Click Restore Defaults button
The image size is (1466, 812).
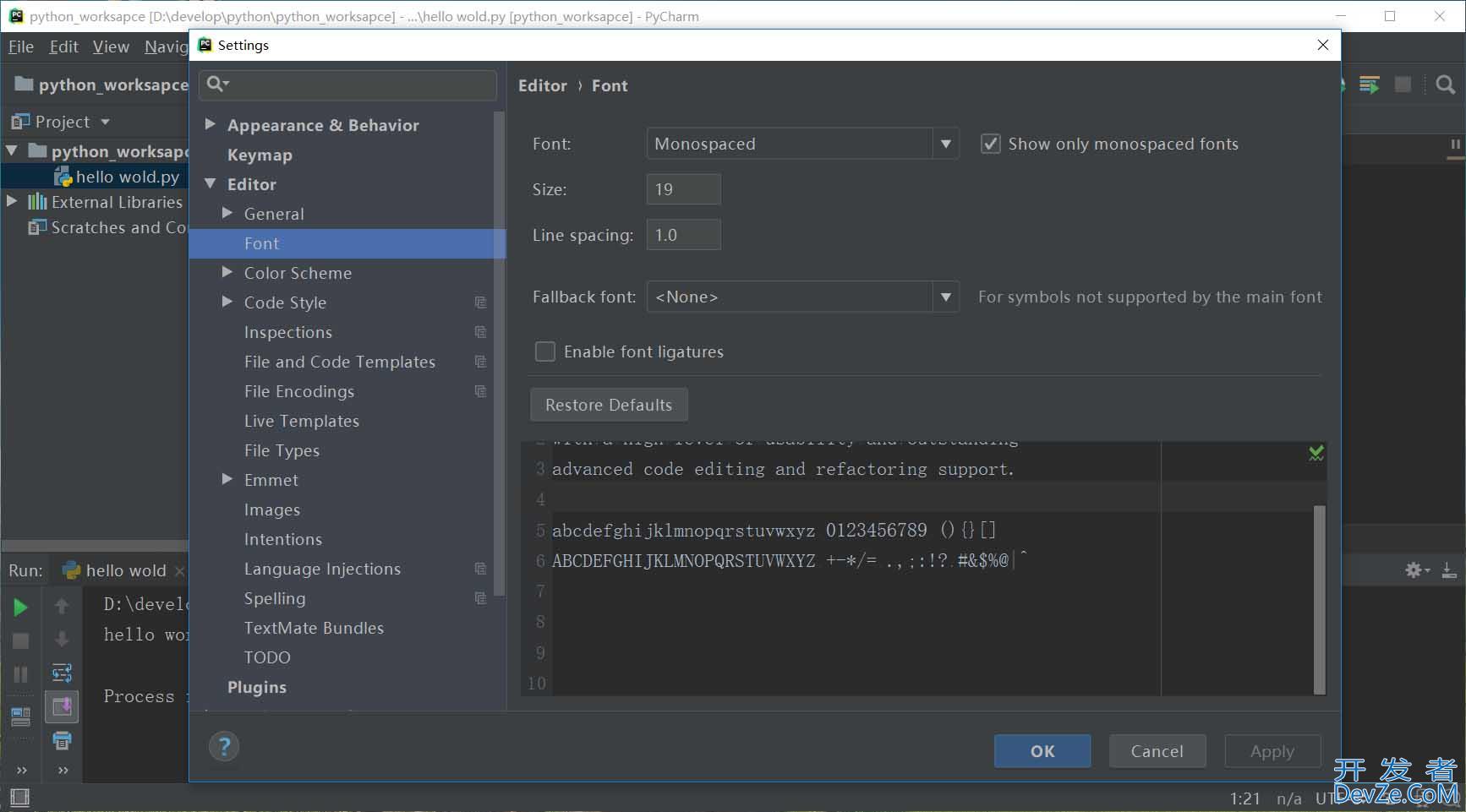pos(609,405)
